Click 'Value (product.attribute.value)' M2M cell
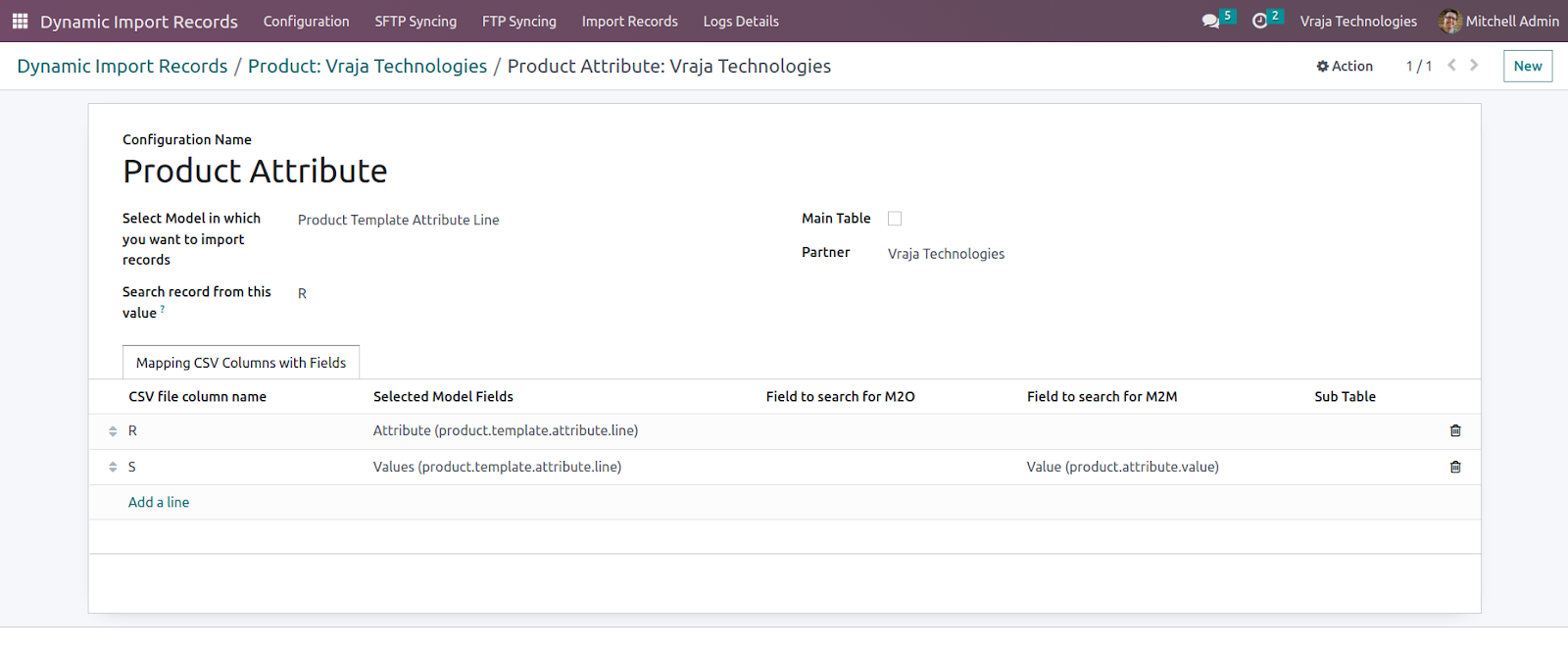The width and height of the screenshot is (1568, 651). [1123, 467]
